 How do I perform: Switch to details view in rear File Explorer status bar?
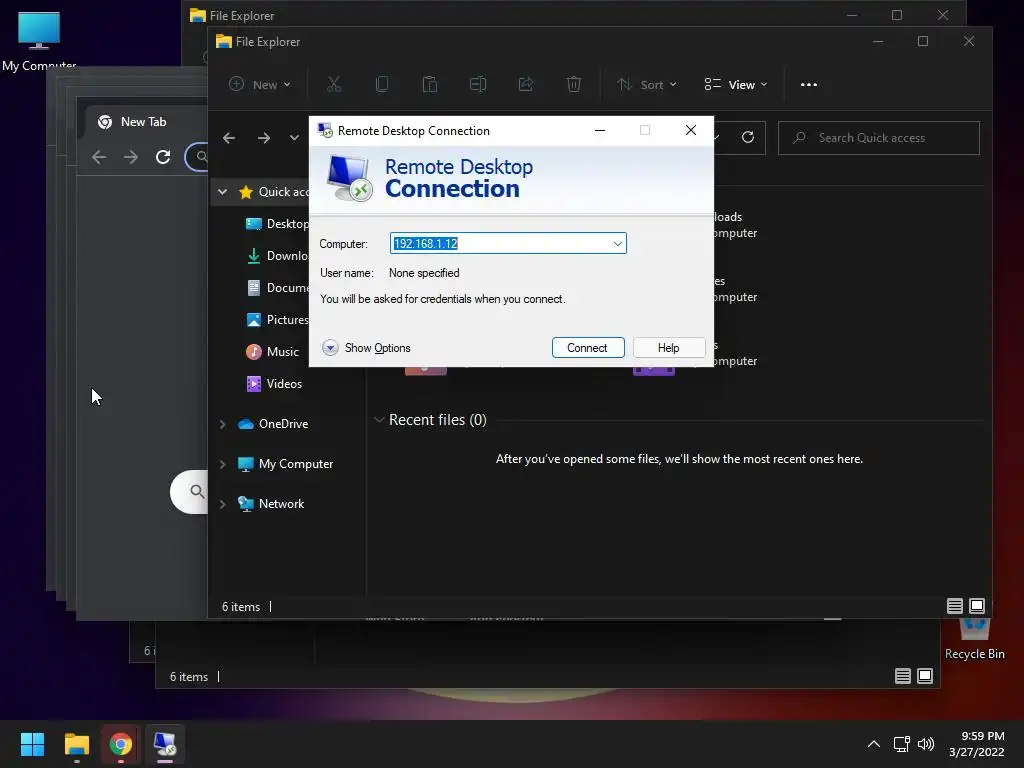903,676
